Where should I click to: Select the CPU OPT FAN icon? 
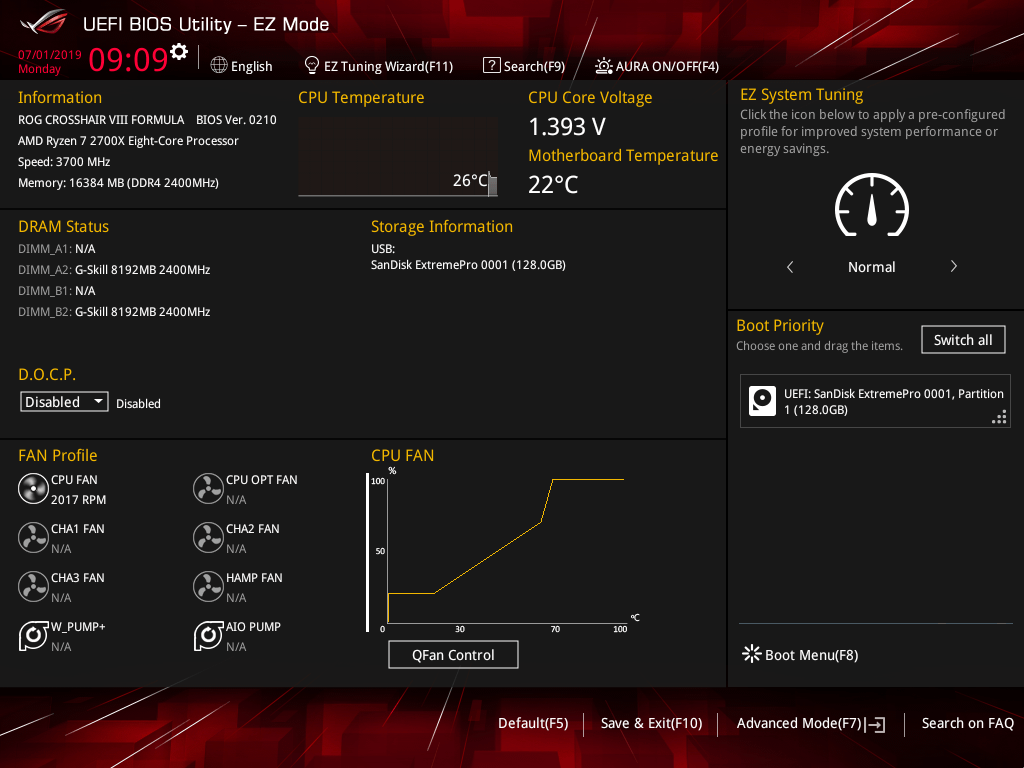coord(208,488)
